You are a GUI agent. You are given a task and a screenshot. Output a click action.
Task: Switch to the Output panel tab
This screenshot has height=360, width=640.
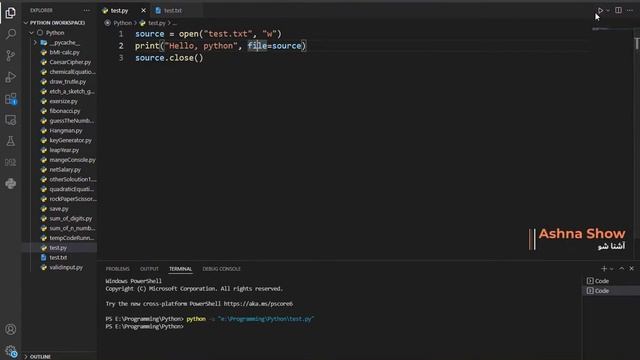tap(149, 269)
